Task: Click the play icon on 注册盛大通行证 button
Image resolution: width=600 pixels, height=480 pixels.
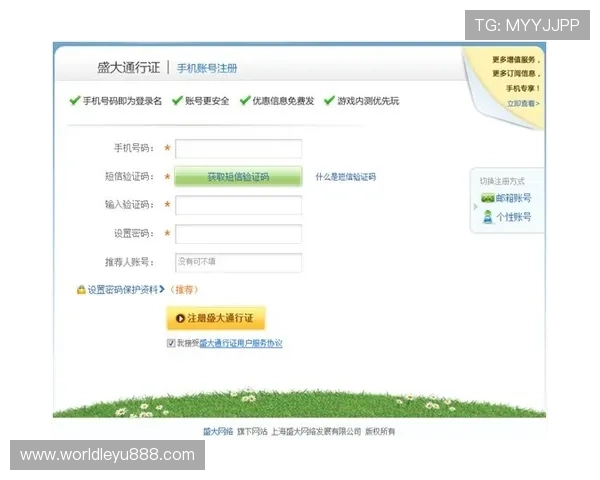Action: tap(180, 318)
